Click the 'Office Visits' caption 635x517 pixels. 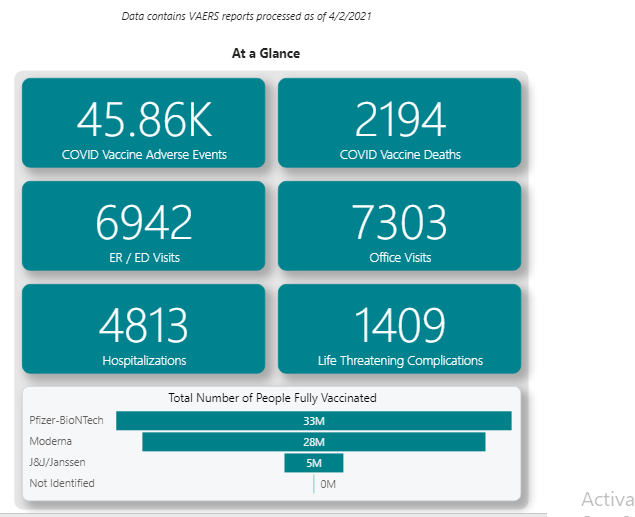[400, 257]
